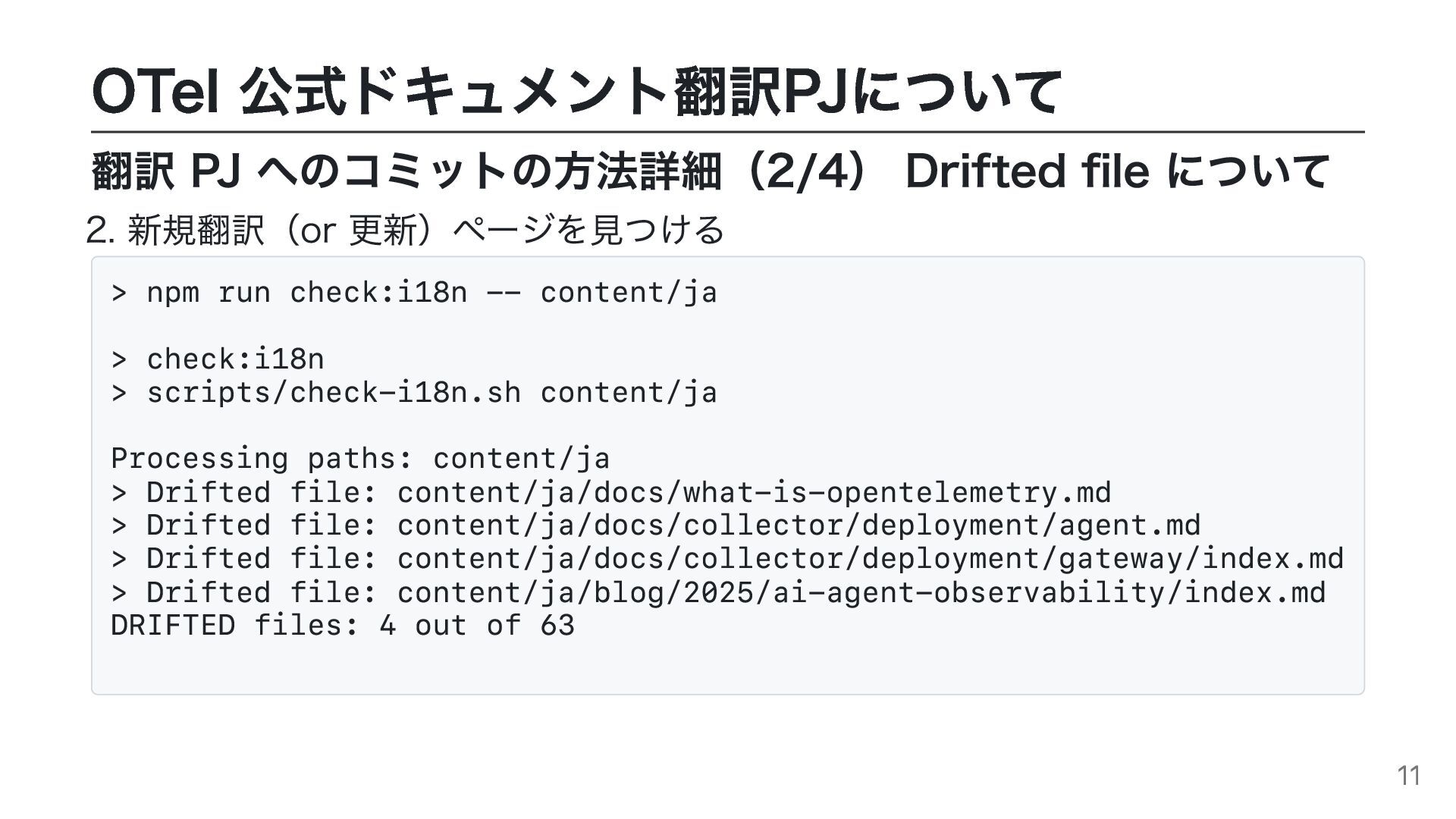Click the empty area at bottom of code block
The width and height of the screenshot is (1456, 819).
click(728, 667)
